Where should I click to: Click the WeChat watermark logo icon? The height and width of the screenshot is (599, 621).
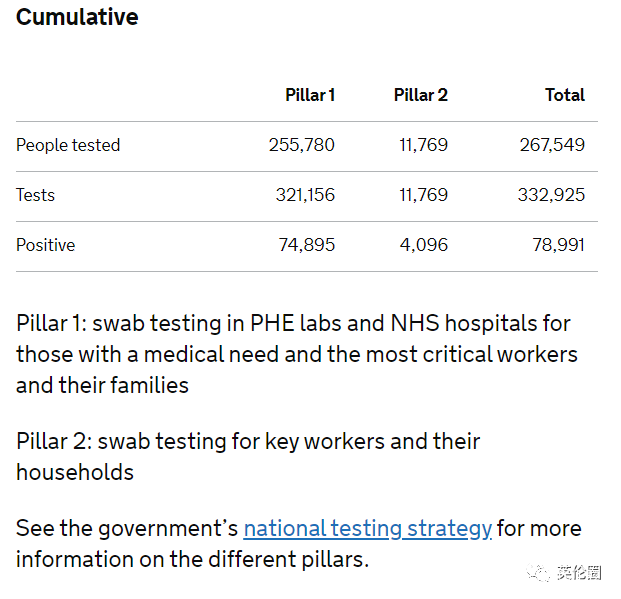click(x=539, y=573)
